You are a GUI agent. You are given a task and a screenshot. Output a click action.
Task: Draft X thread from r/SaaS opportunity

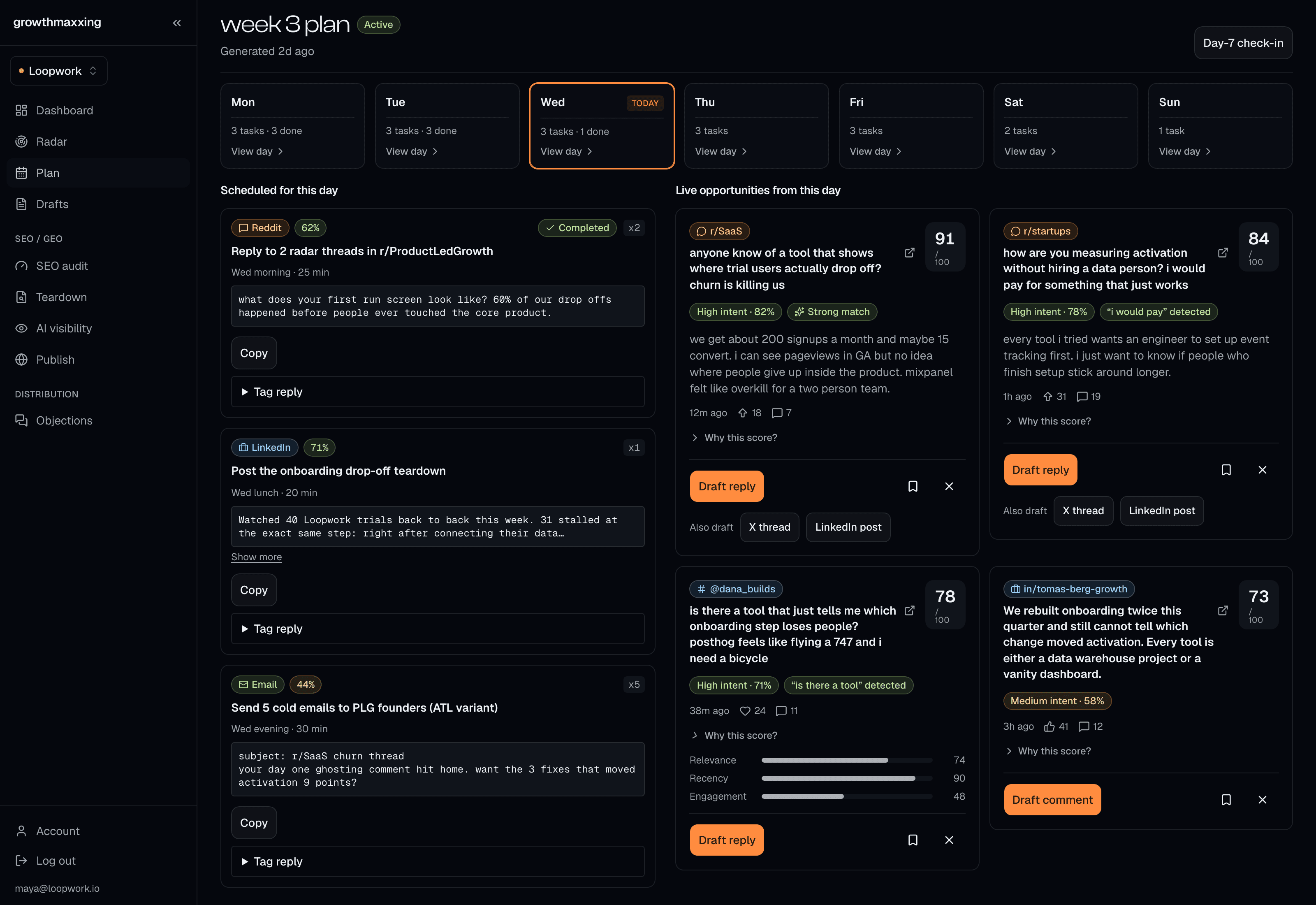(x=769, y=527)
